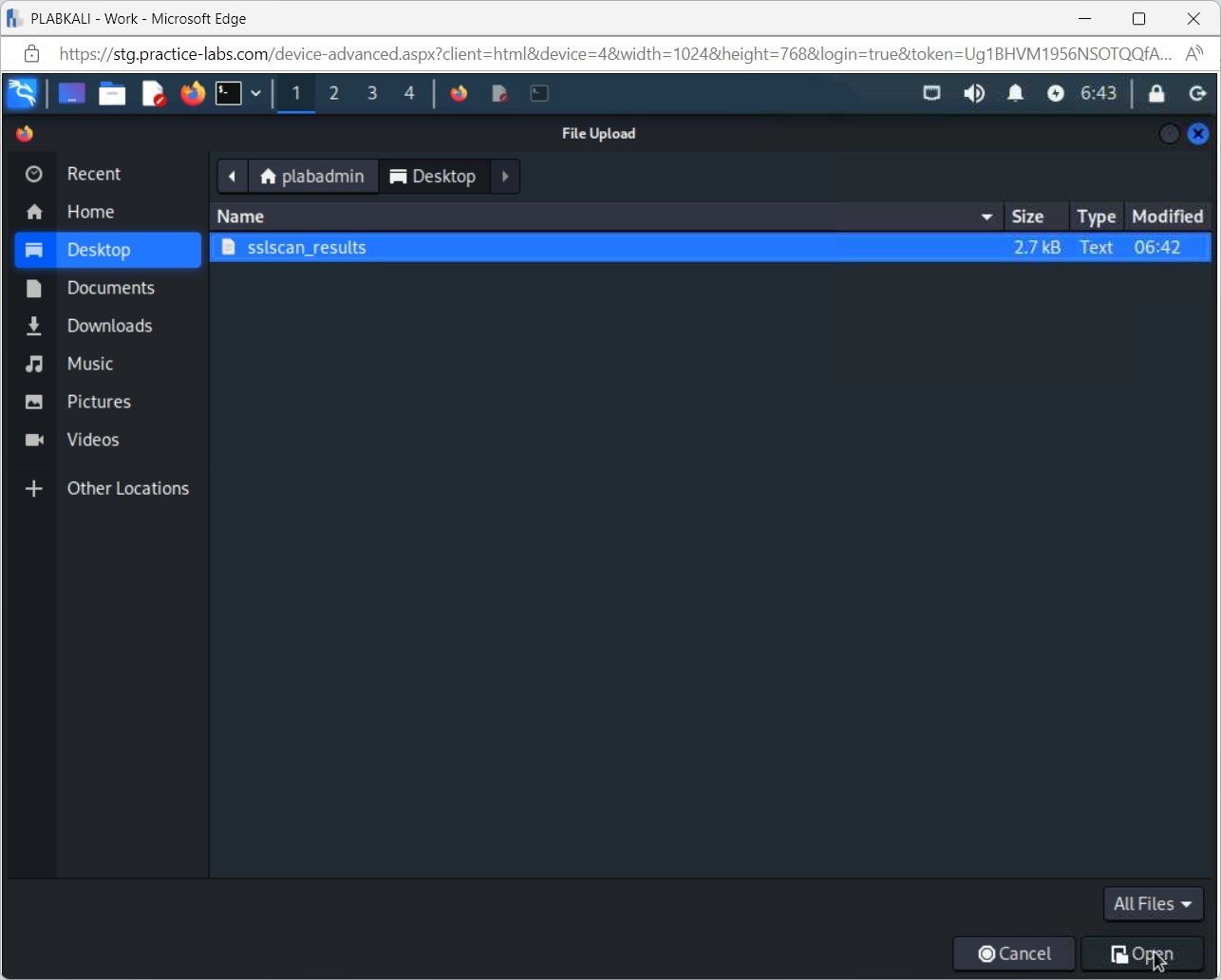Click the Name column sort arrow

986,217
